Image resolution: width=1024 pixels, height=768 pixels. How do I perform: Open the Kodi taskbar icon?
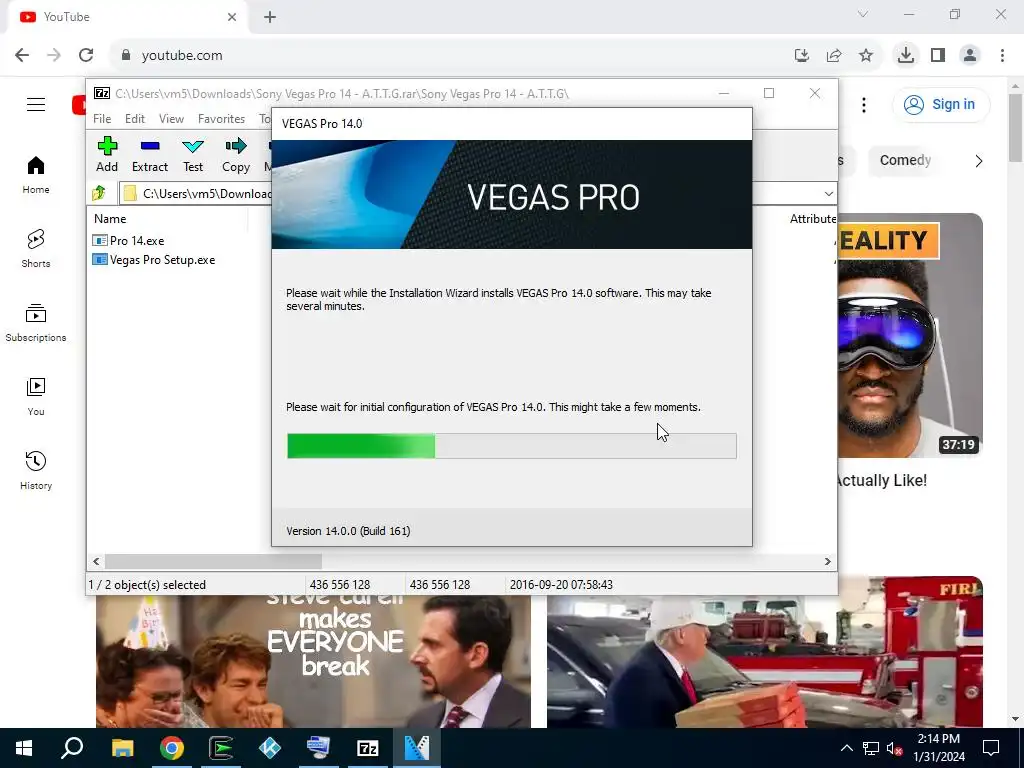click(270, 748)
